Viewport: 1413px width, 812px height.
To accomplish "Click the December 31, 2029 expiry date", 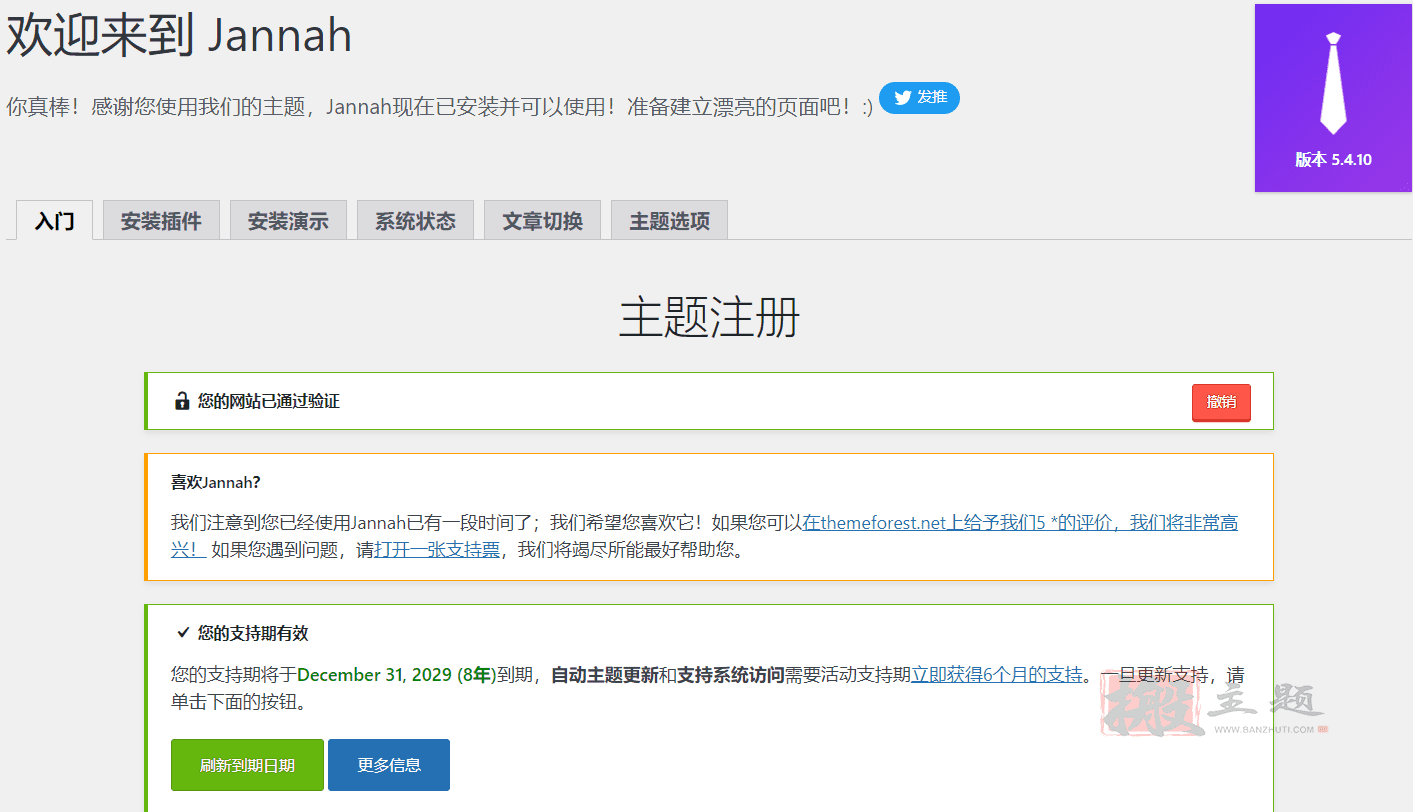I will tap(375, 674).
